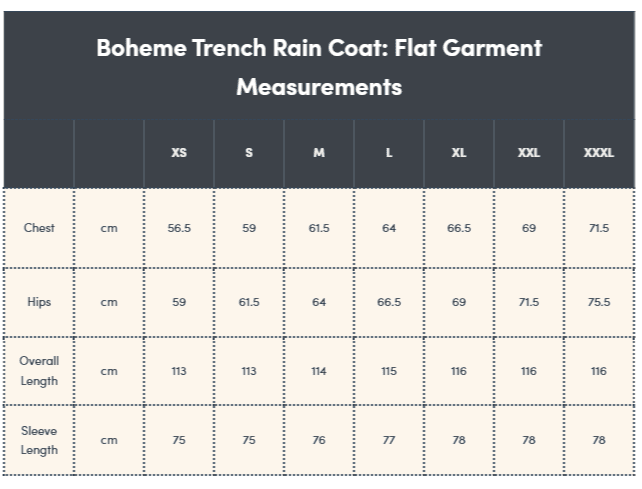Click the Overall Length row label
This screenshot has width=642, height=489.
click(39, 371)
